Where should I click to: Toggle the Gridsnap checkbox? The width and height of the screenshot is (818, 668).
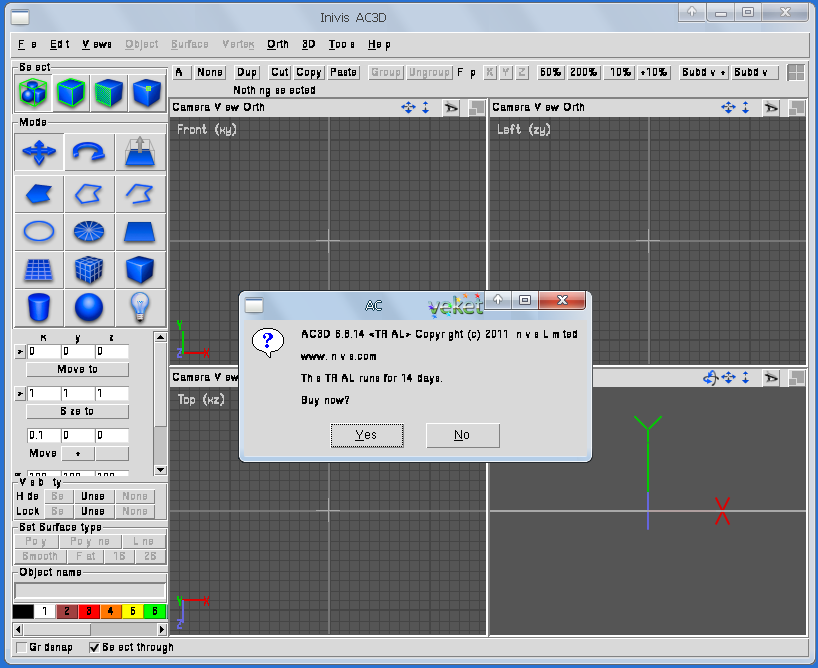[x=21, y=648]
